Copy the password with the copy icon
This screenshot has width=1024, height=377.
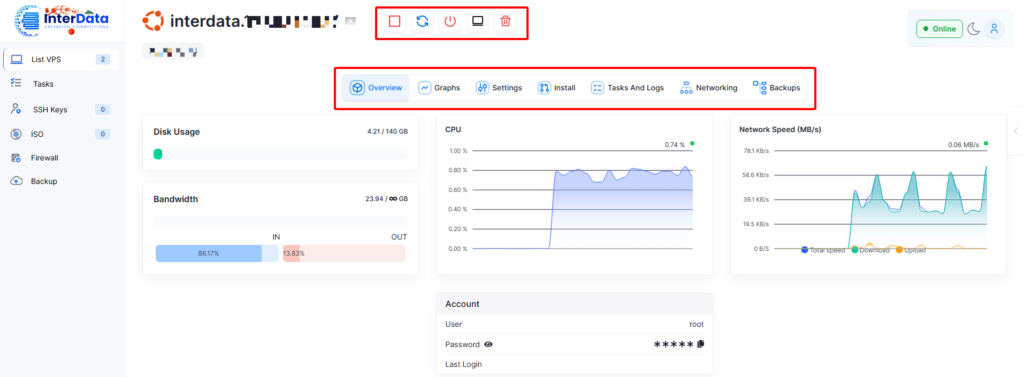701,344
